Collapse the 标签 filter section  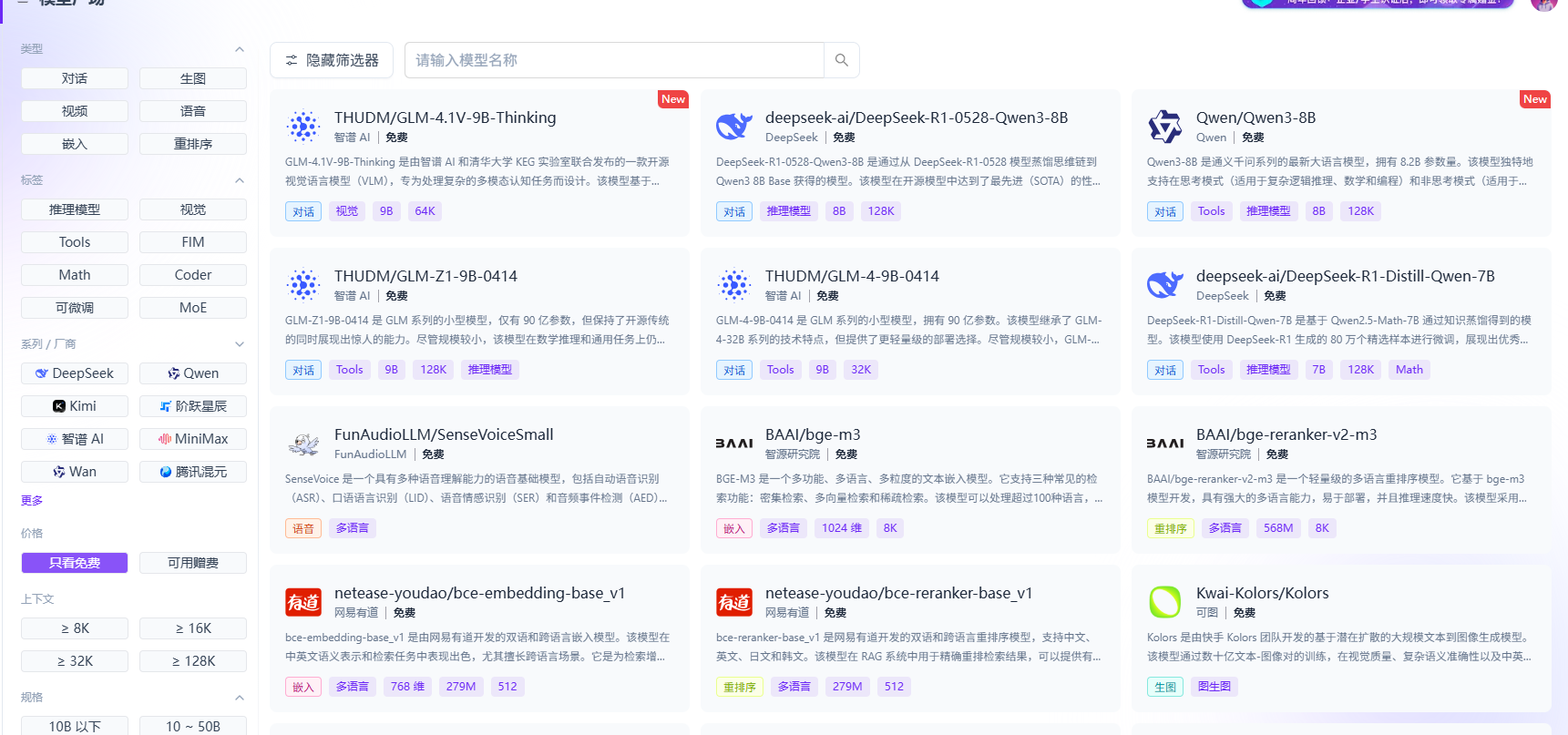(240, 180)
